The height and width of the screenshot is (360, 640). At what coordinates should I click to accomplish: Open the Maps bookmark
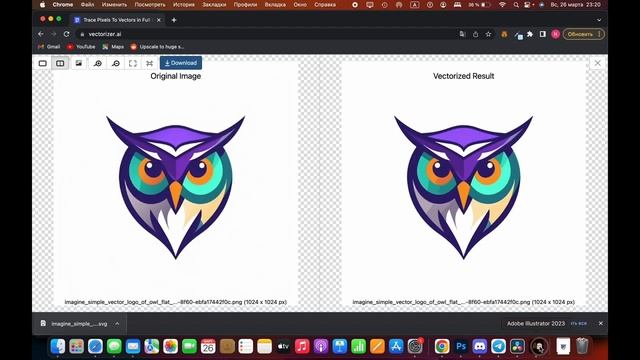(x=113, y=47)
